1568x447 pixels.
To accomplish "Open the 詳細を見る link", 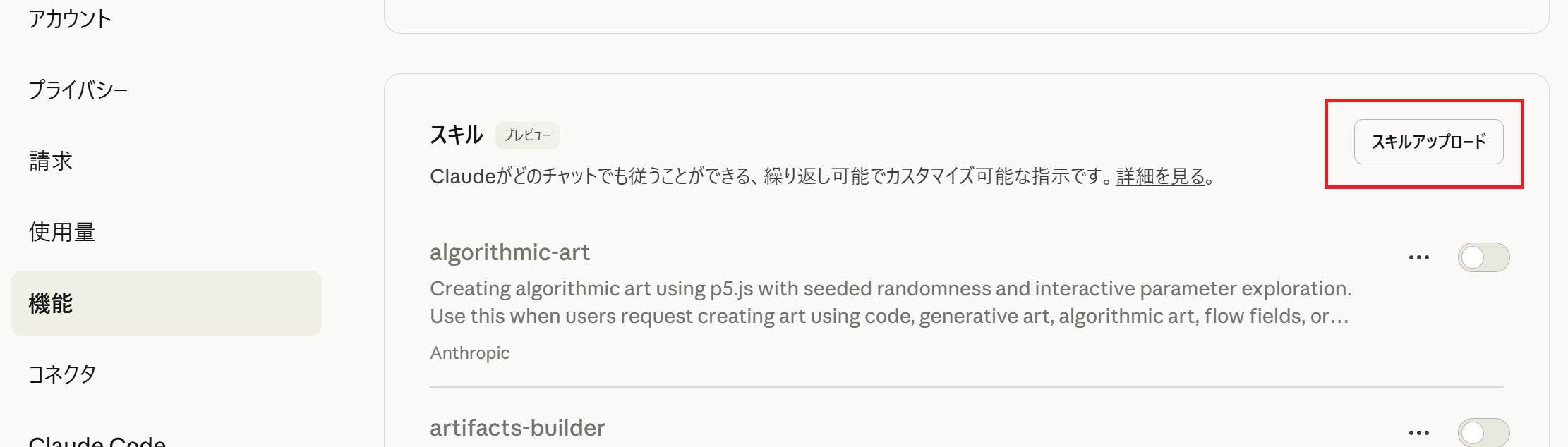I will tap(1160, 176).
